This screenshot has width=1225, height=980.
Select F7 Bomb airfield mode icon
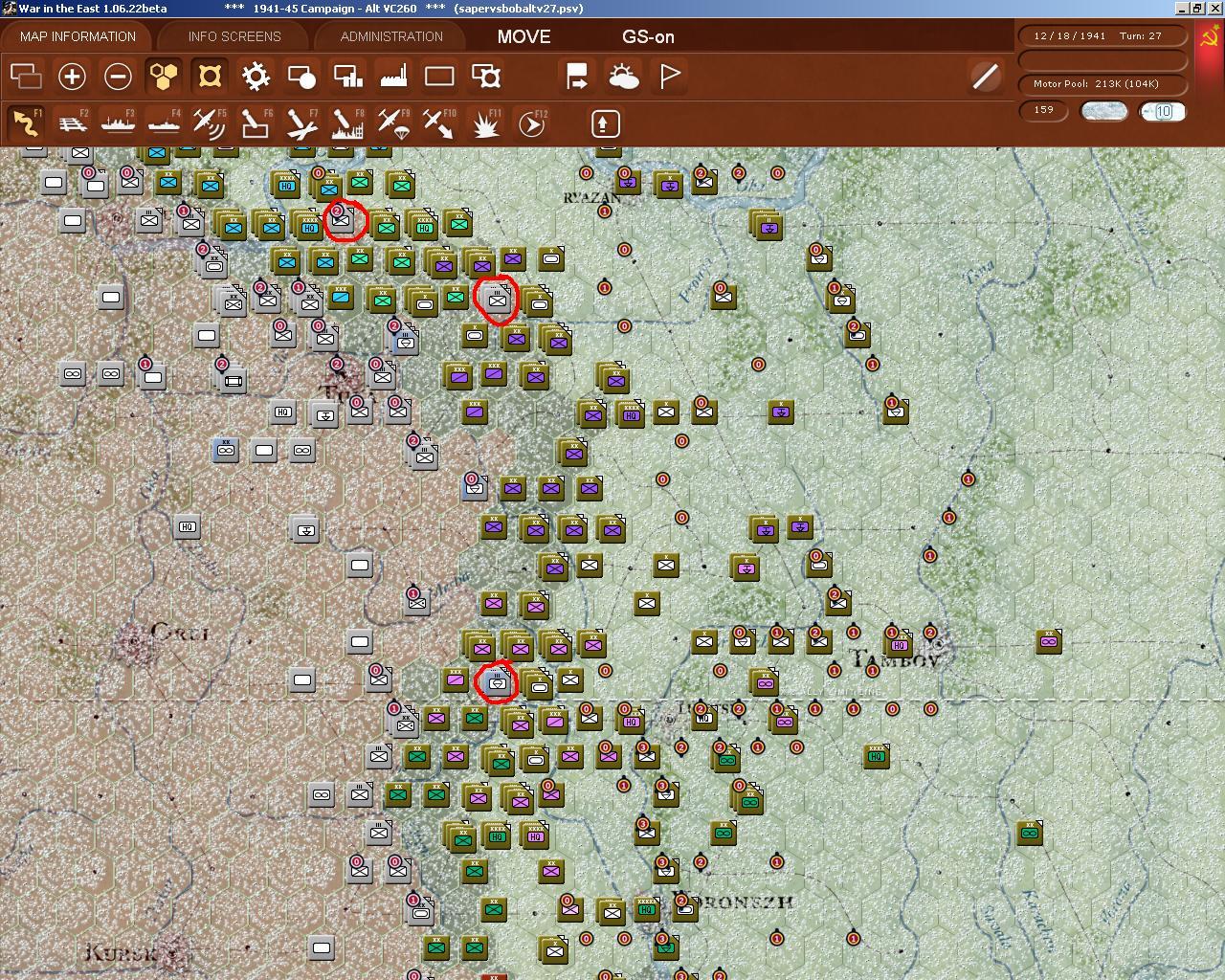pos(301,123)
